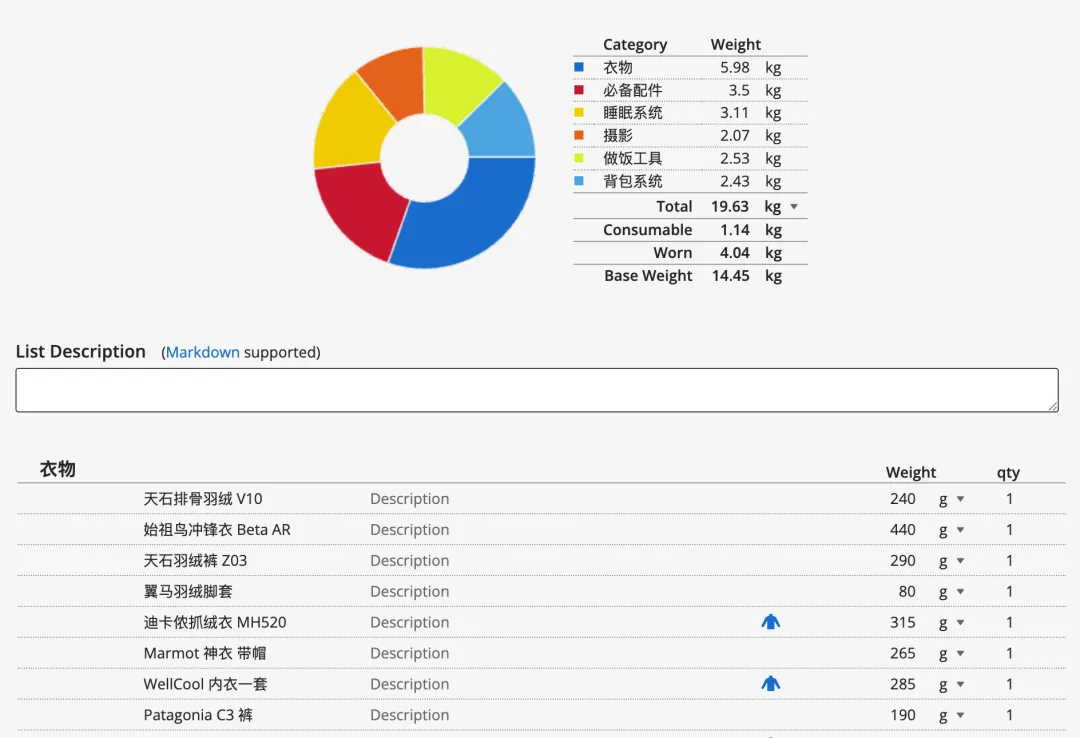Click weight value 285 for WellCool 内衣

902,685
